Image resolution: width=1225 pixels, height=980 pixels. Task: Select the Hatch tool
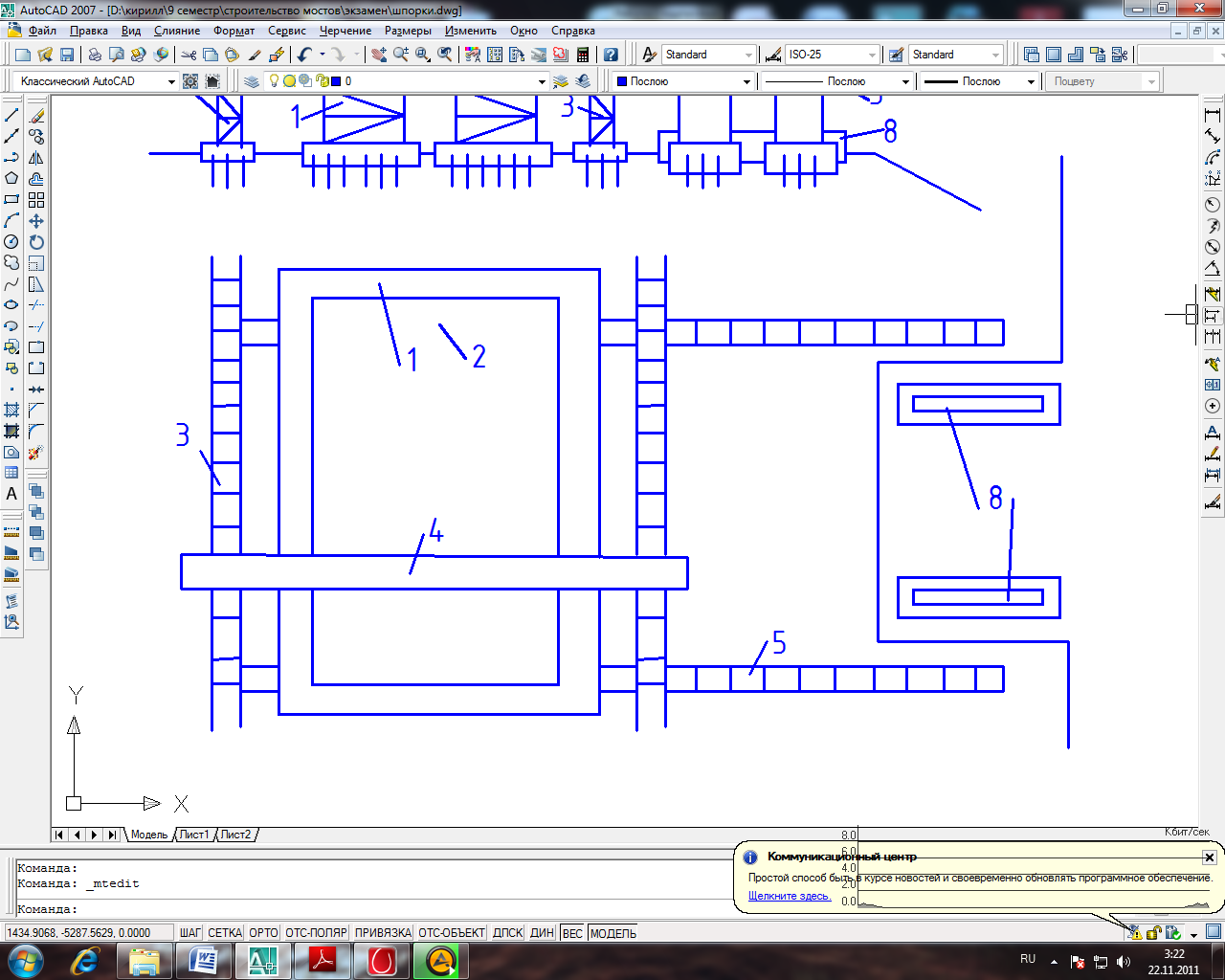click(11, 411)
